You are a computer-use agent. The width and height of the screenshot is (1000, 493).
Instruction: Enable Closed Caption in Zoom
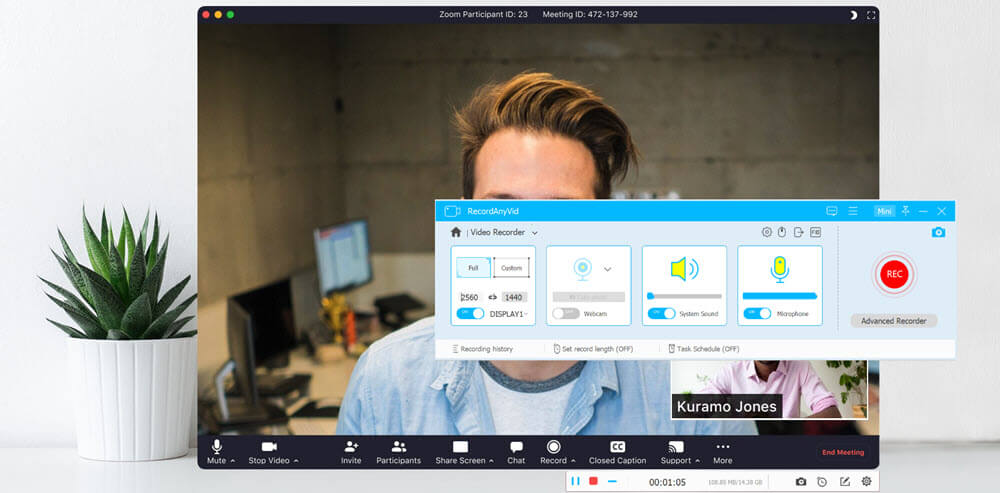617,452
